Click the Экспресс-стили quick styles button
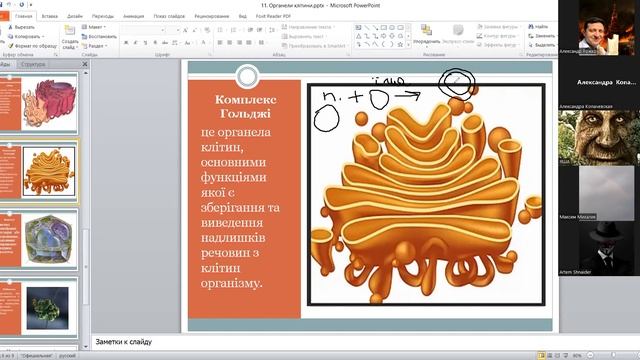 pos(458,35)
